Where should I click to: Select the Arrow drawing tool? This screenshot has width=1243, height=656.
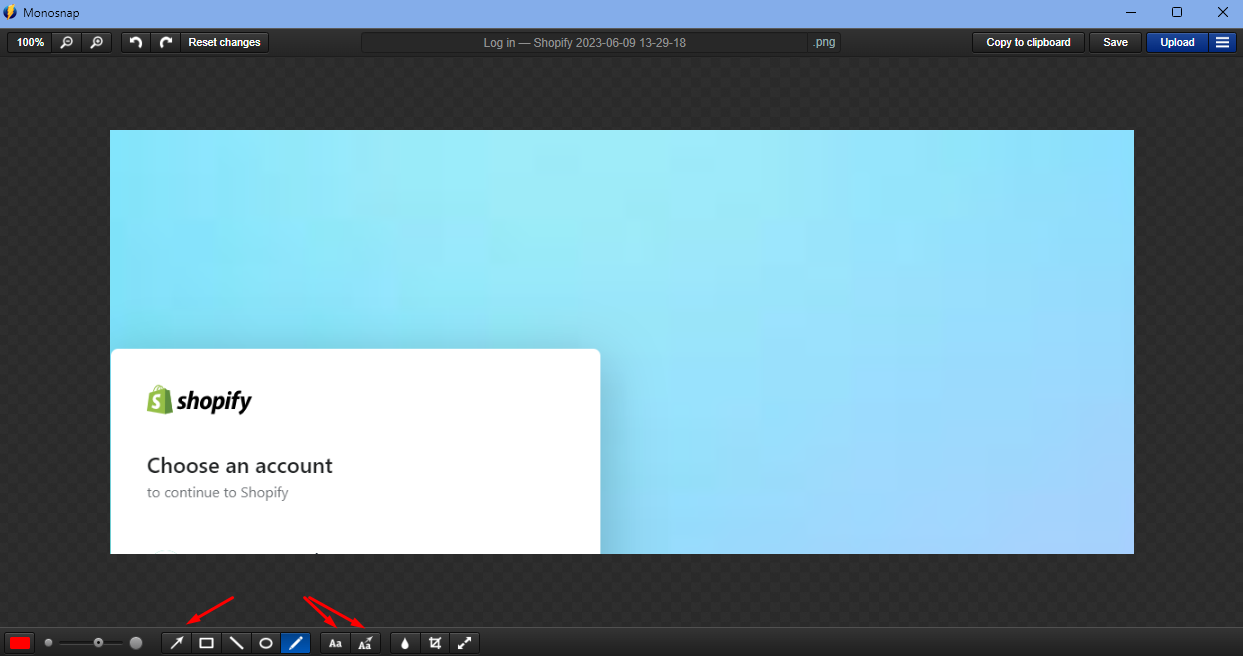pos(176,643)
